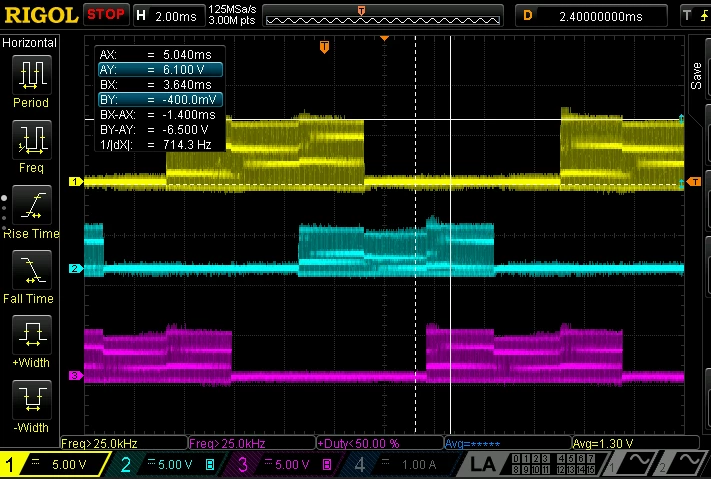Screen dimensions: 711x479
Task: Select the Freq measurement icon
Action: (32, 139)
